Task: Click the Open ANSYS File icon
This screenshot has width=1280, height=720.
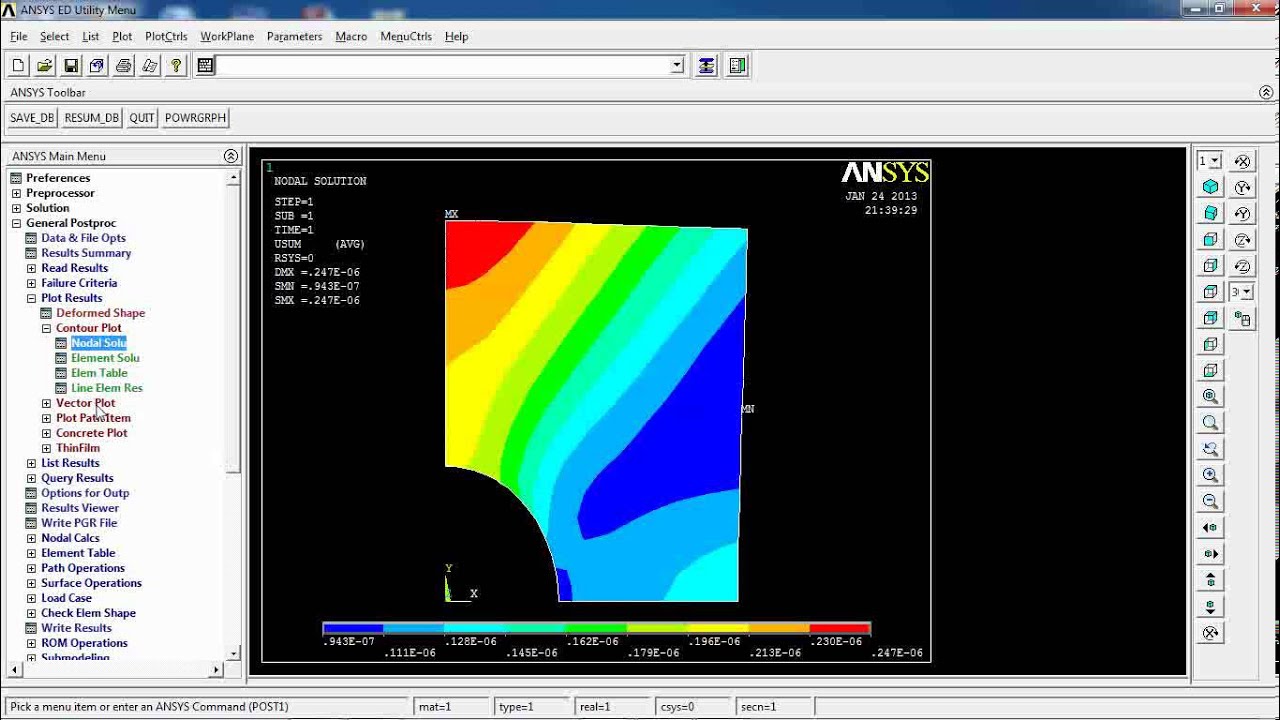Action: coord(44,66)
